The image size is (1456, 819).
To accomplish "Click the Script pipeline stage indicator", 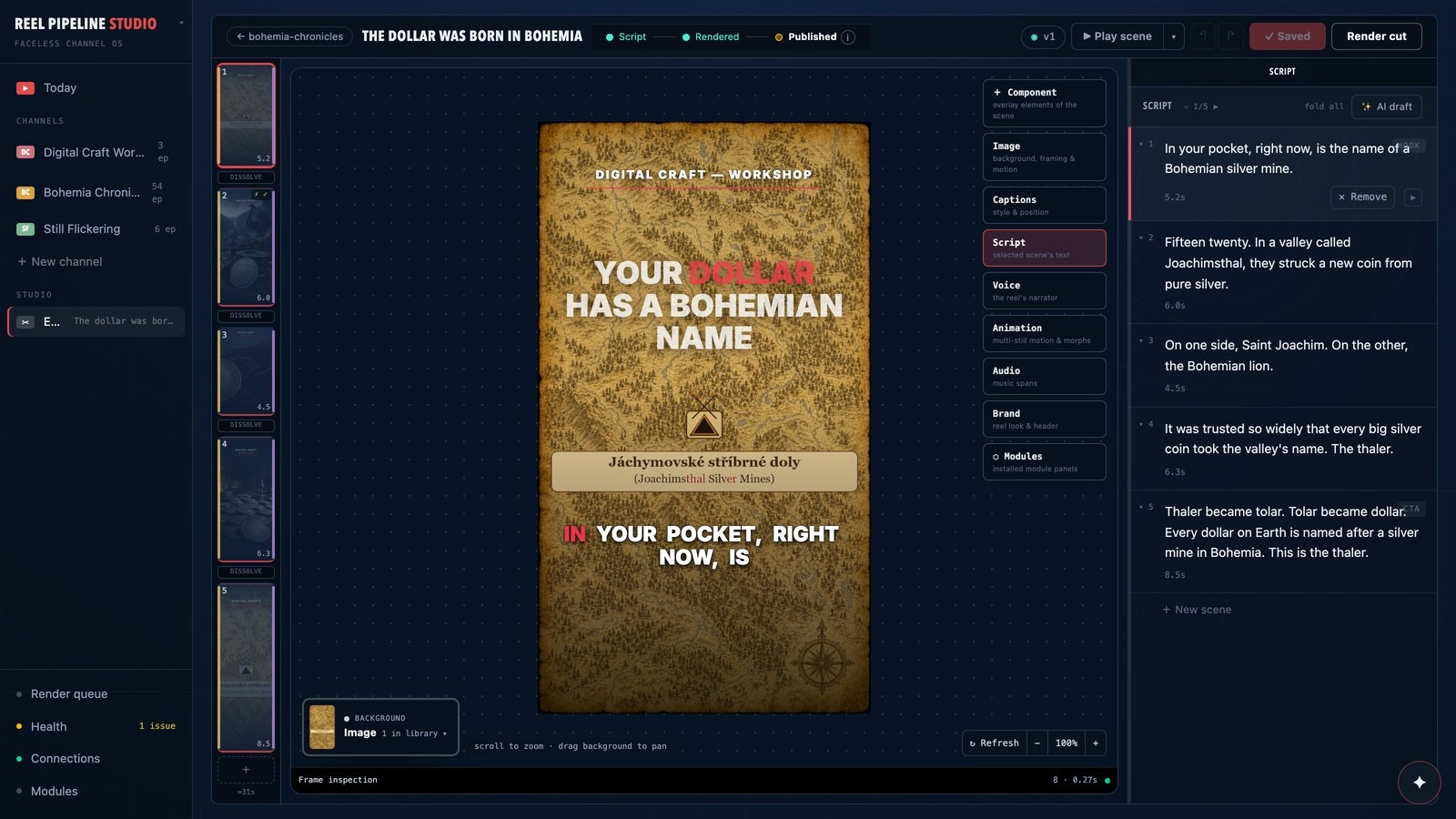I will click(626, 37).
